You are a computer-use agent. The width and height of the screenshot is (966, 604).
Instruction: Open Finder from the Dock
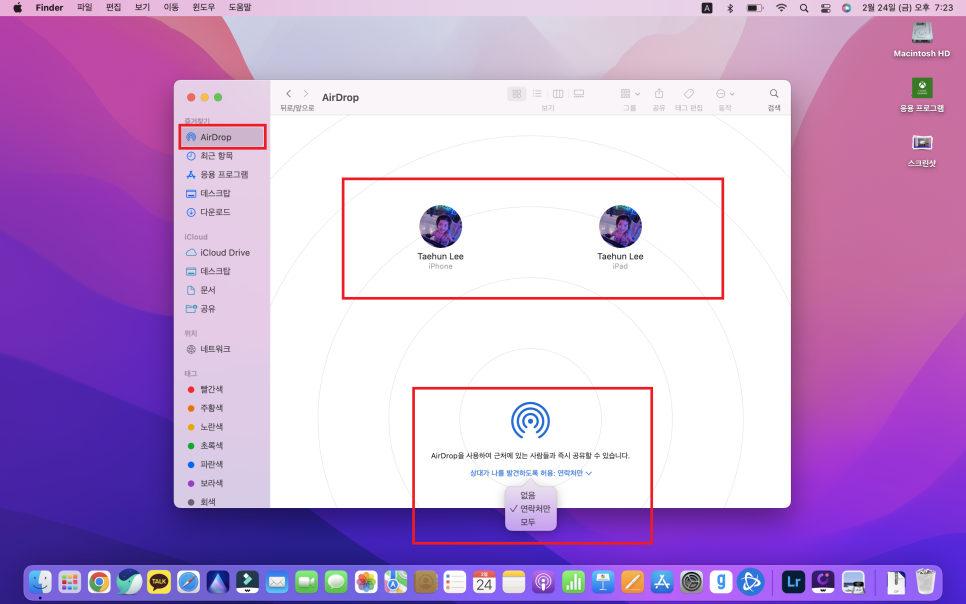(40, 581)
